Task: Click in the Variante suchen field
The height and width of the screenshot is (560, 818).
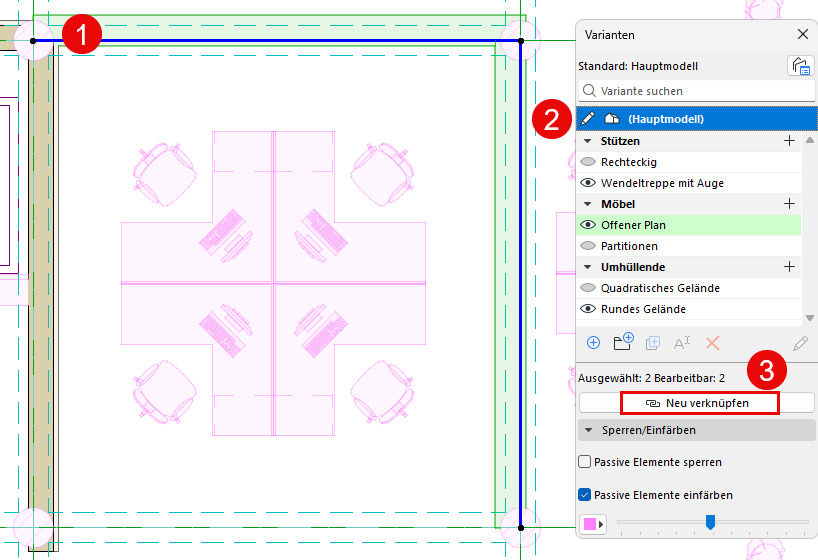Action: click(x=697, y=91)
